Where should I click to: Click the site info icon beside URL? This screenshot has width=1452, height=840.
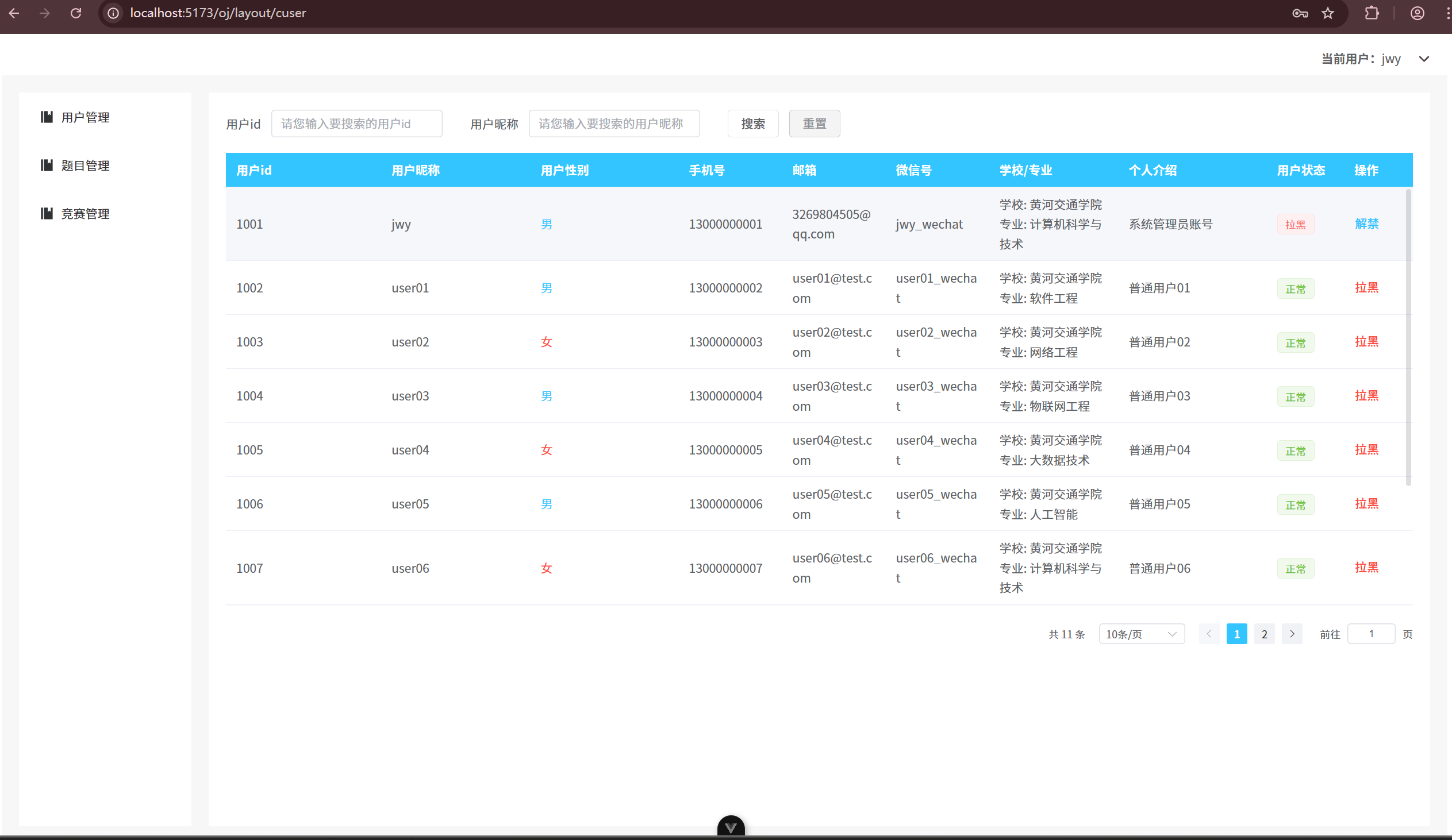tap(113, 13)
